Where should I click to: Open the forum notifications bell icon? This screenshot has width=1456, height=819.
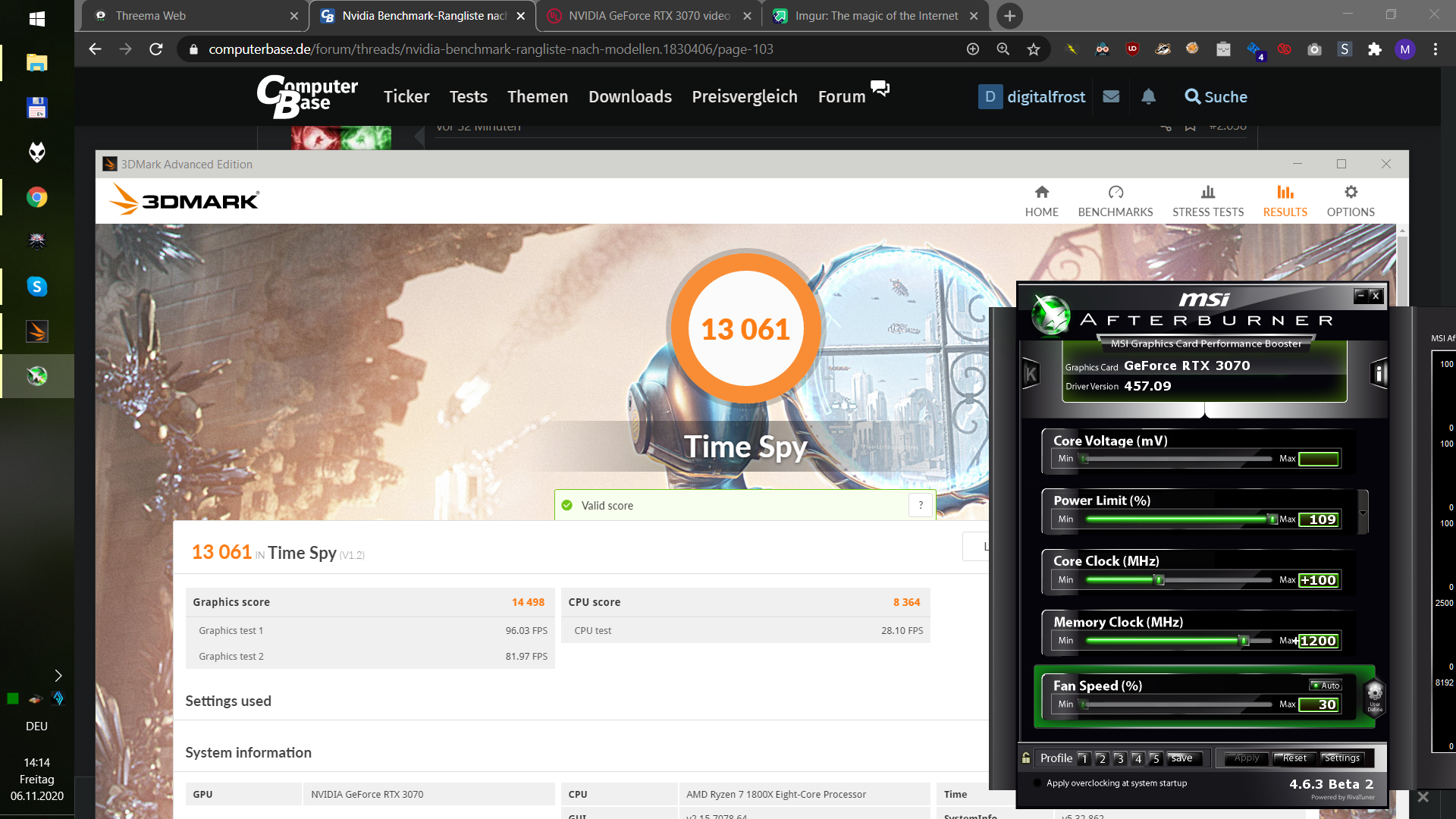pos(1148,96)
